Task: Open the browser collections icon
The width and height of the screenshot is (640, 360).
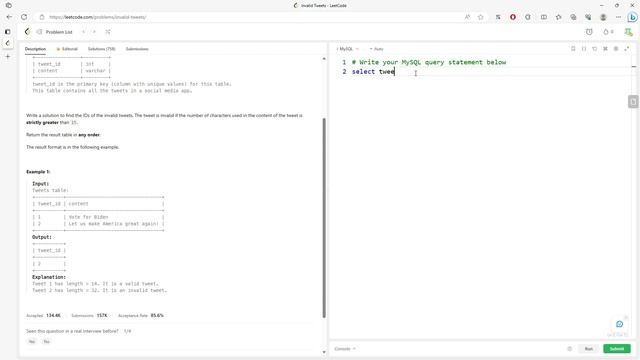Action: click(x=573, y=17)
